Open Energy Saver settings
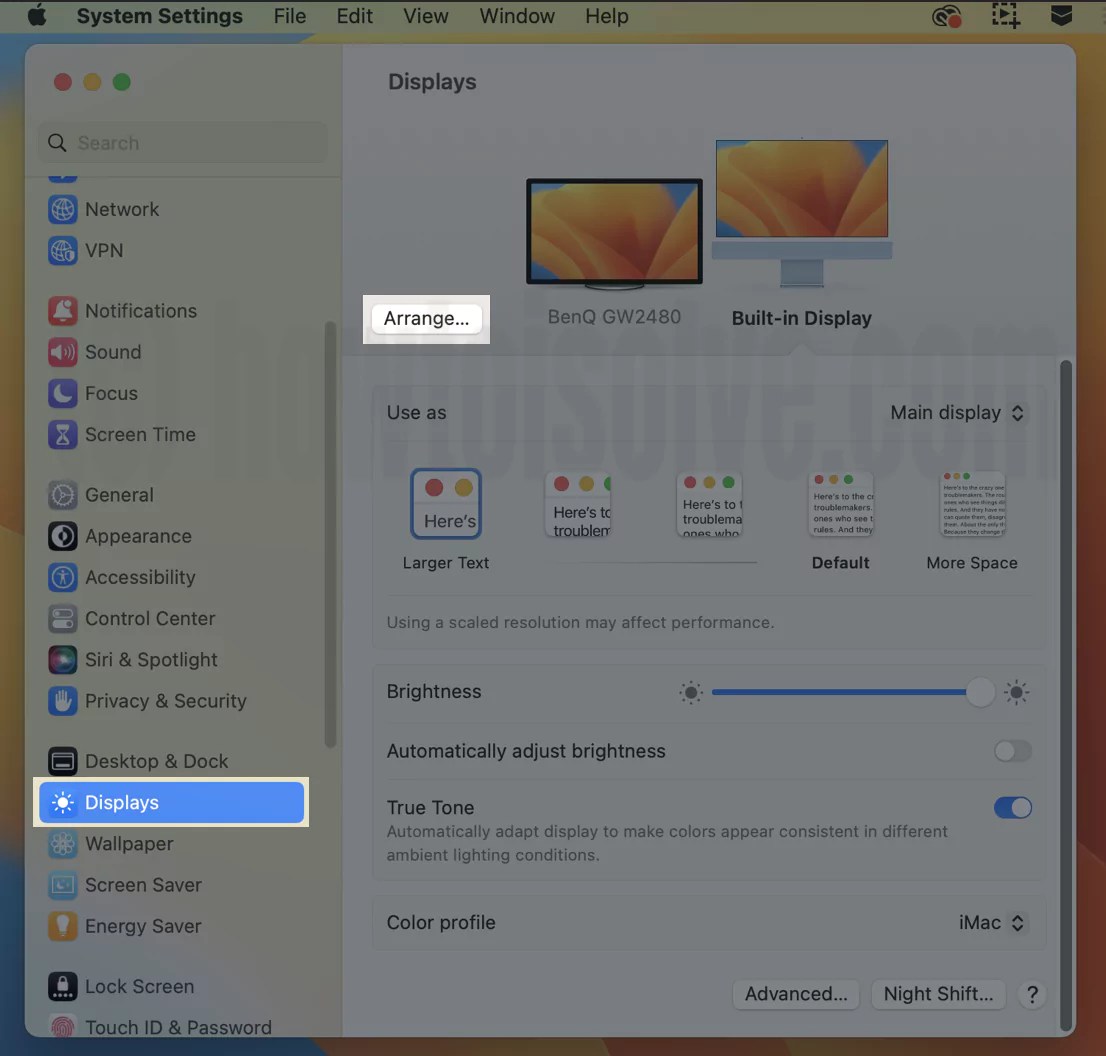The width and height of the screenshot is (1106, 1056). [62, 926]
